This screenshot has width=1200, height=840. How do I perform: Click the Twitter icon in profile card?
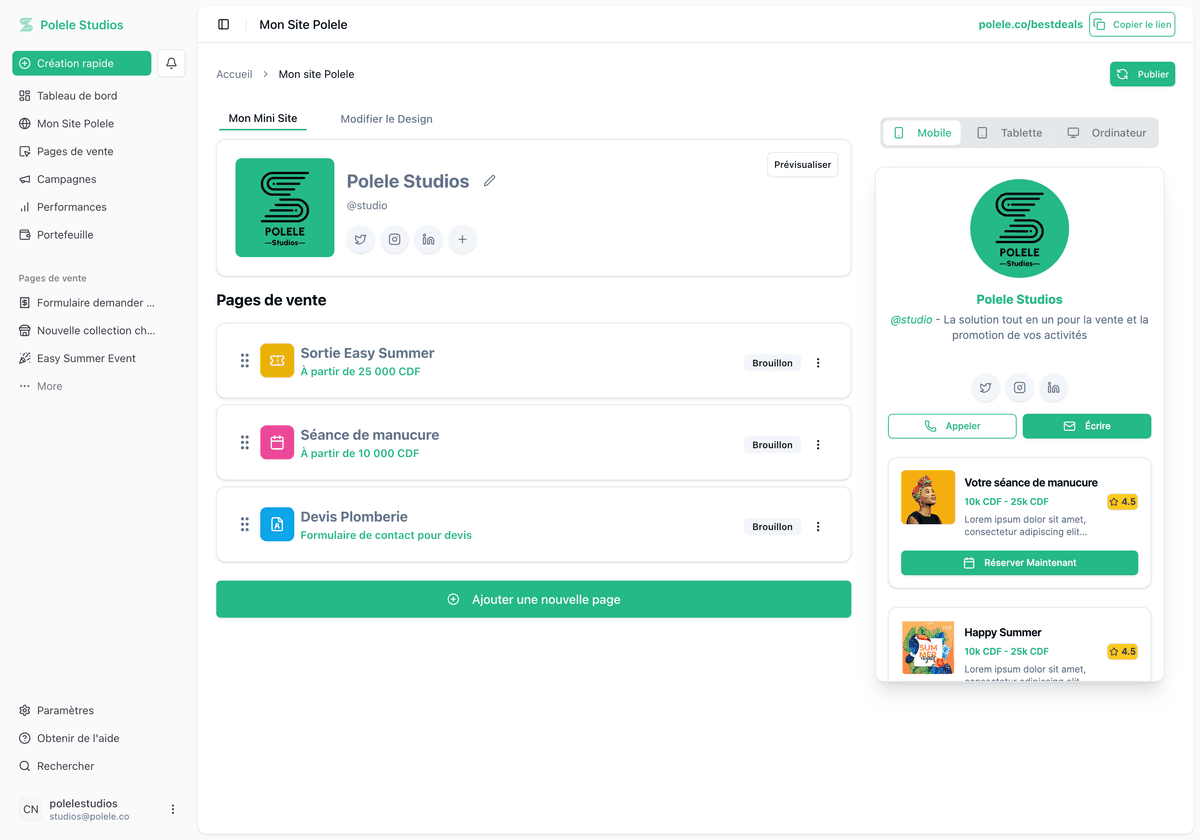tap(361, 240)
